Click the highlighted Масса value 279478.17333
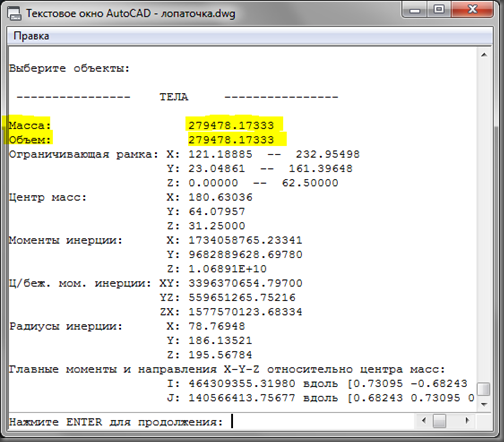Image resolution: width=504 pixels, height=442 pixels. point(231,125)
